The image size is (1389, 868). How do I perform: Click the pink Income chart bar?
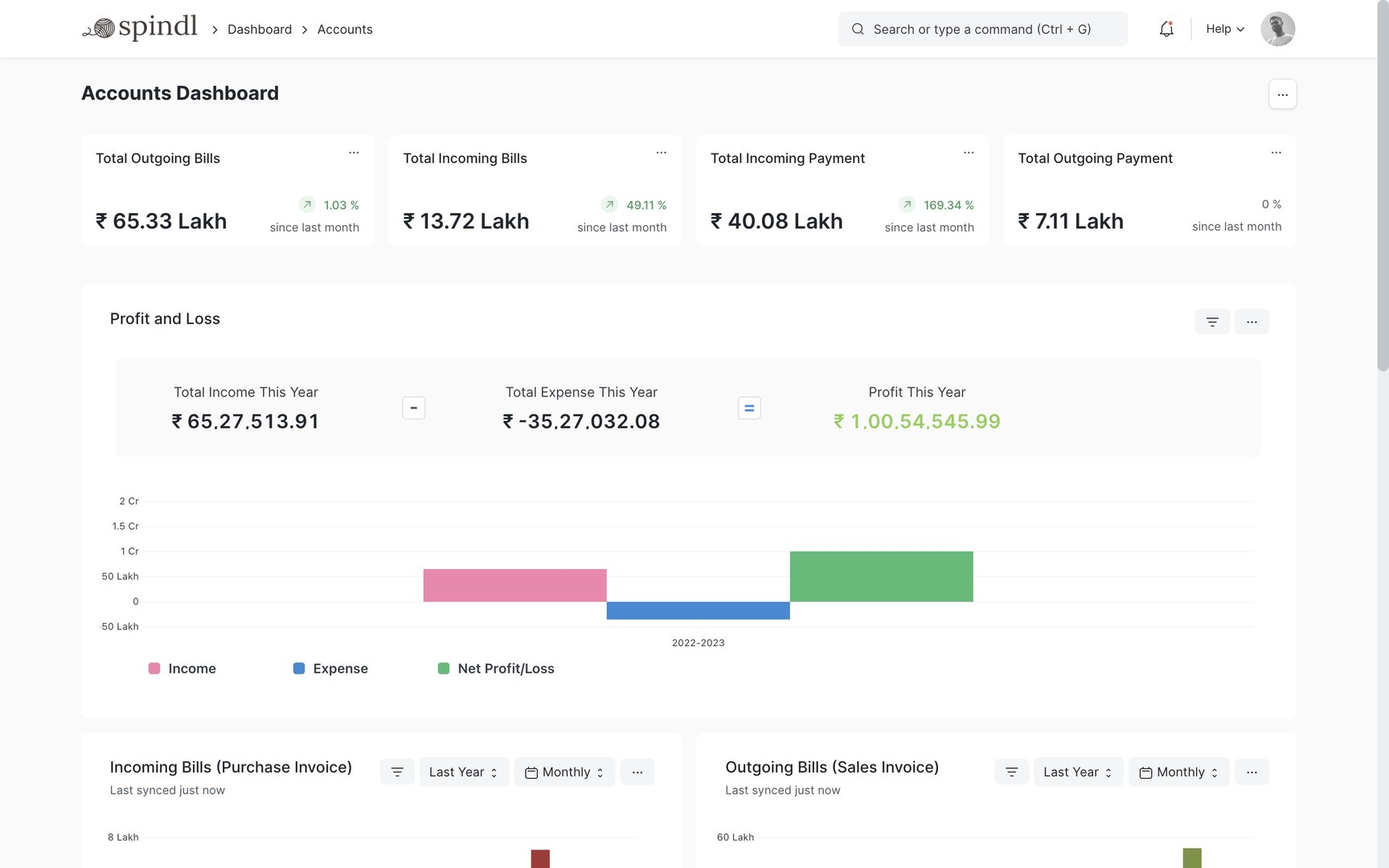tap(514, 585)
